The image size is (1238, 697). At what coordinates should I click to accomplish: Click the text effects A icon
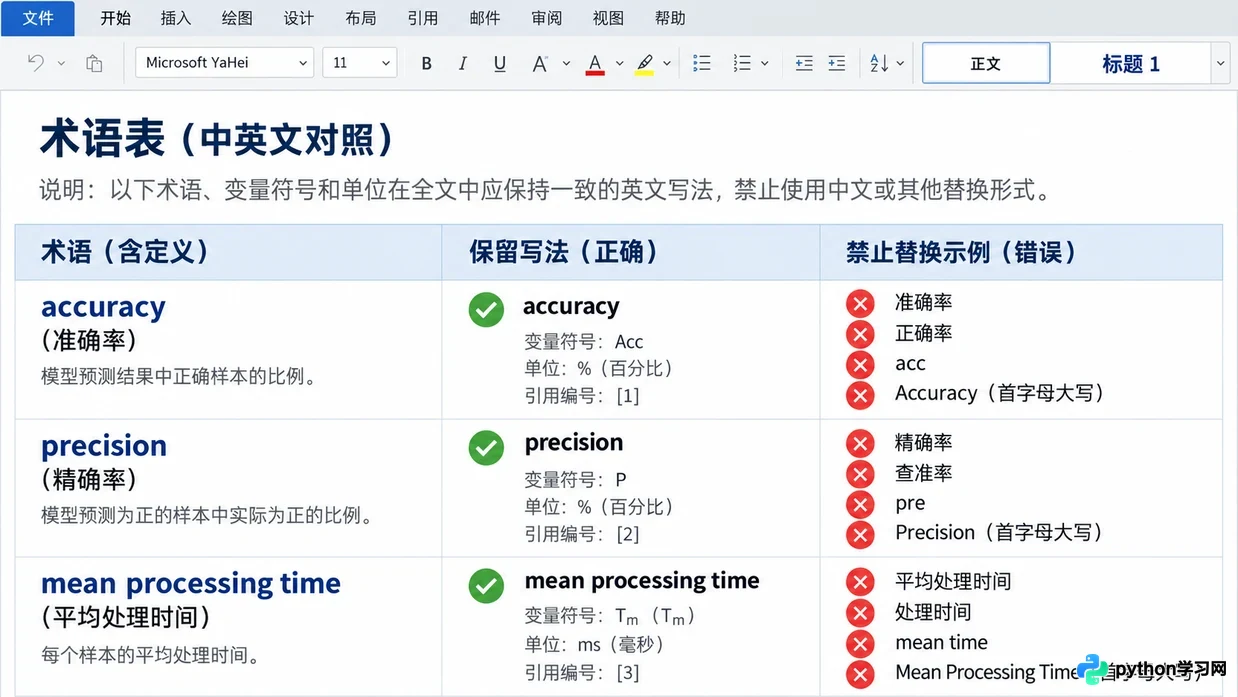click(x=540, y=63)
